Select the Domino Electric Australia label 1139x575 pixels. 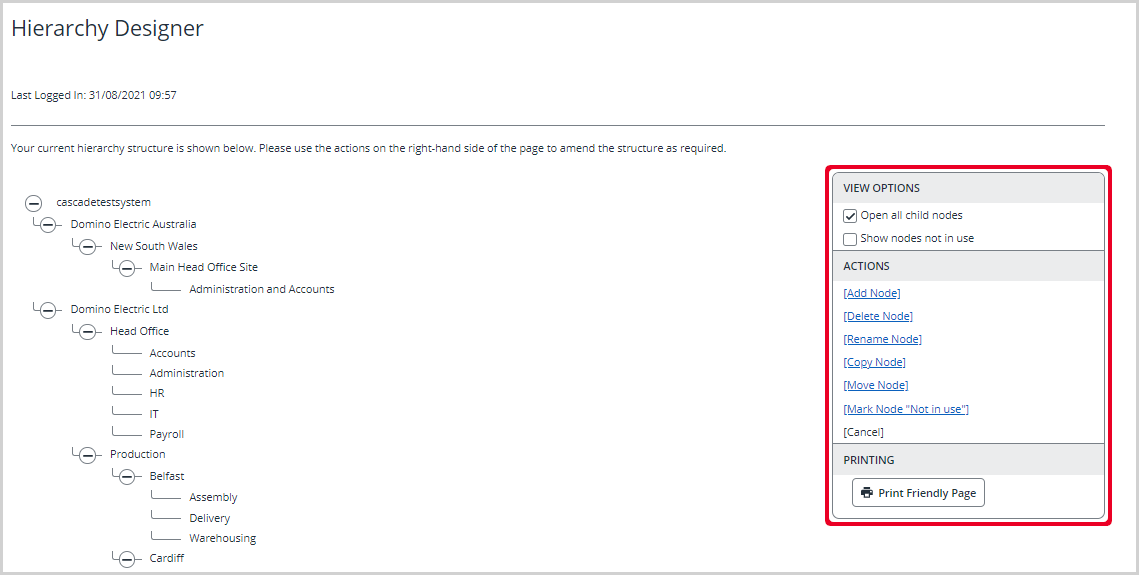point(133,224)
